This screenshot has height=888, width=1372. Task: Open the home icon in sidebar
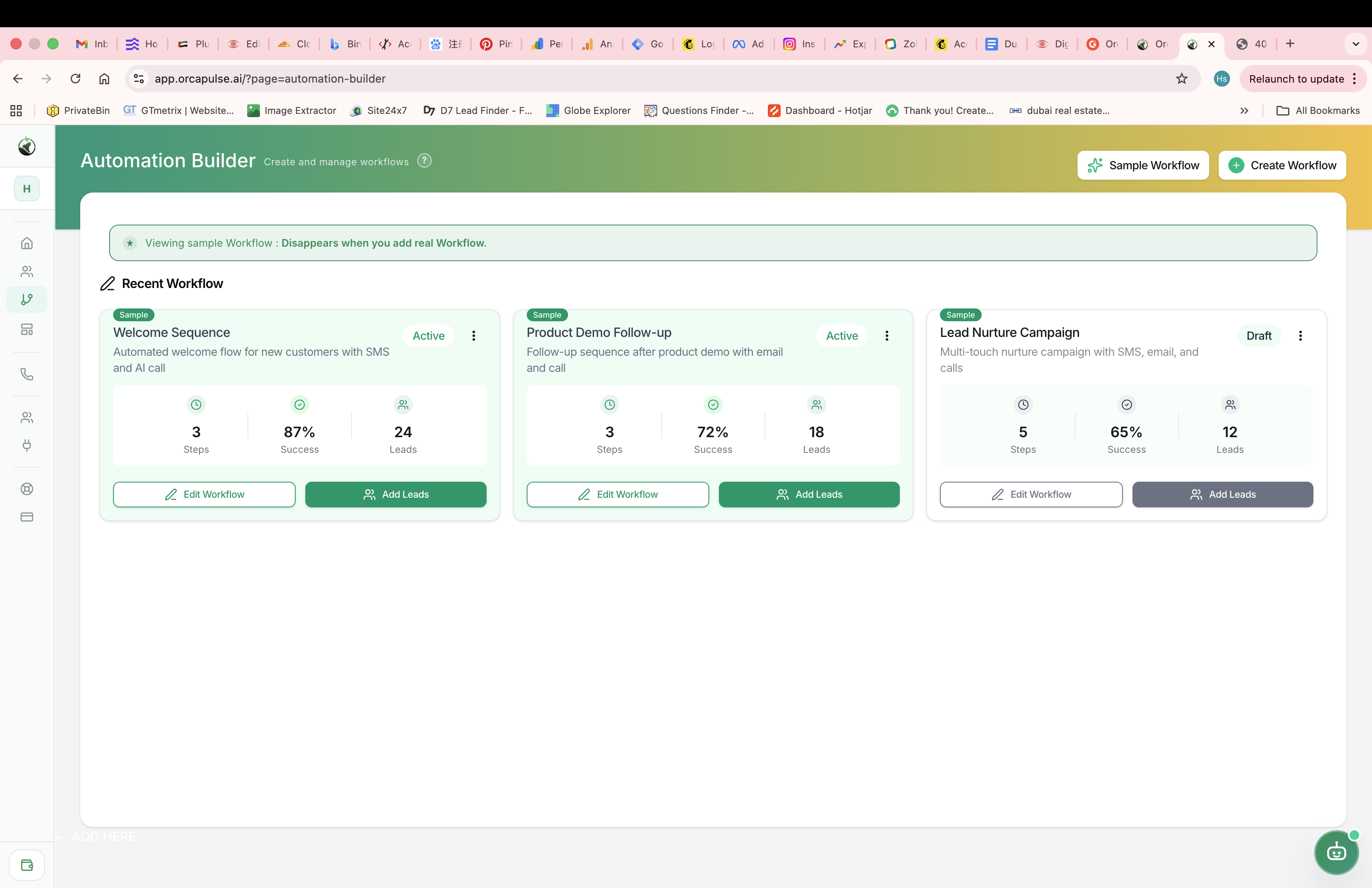click(x=26, y=243)
